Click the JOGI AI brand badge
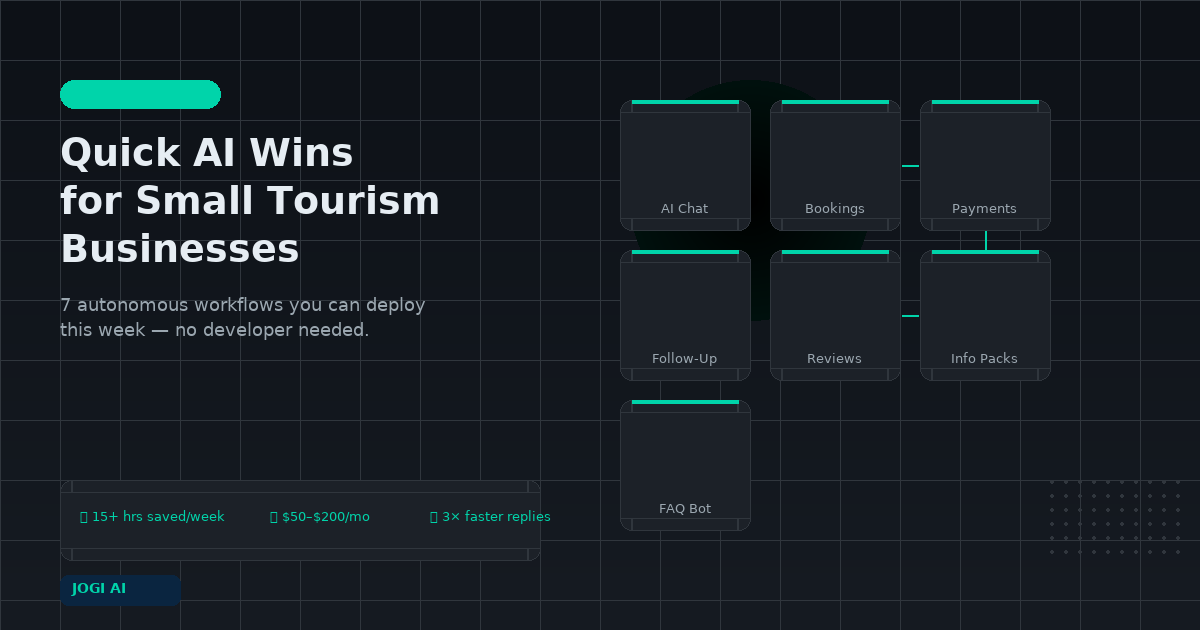1200x630 pixels. tap(120, 590)
